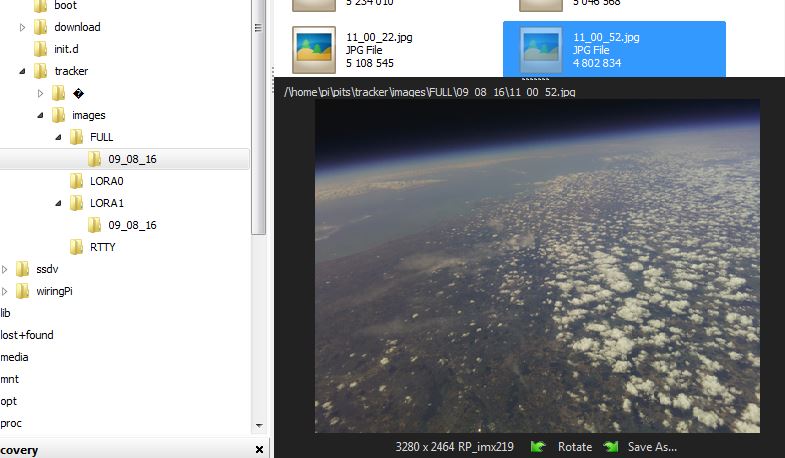785x458 pixels.
Task: Click the LORA1 folder icon
Action: [x=77, y=203]
